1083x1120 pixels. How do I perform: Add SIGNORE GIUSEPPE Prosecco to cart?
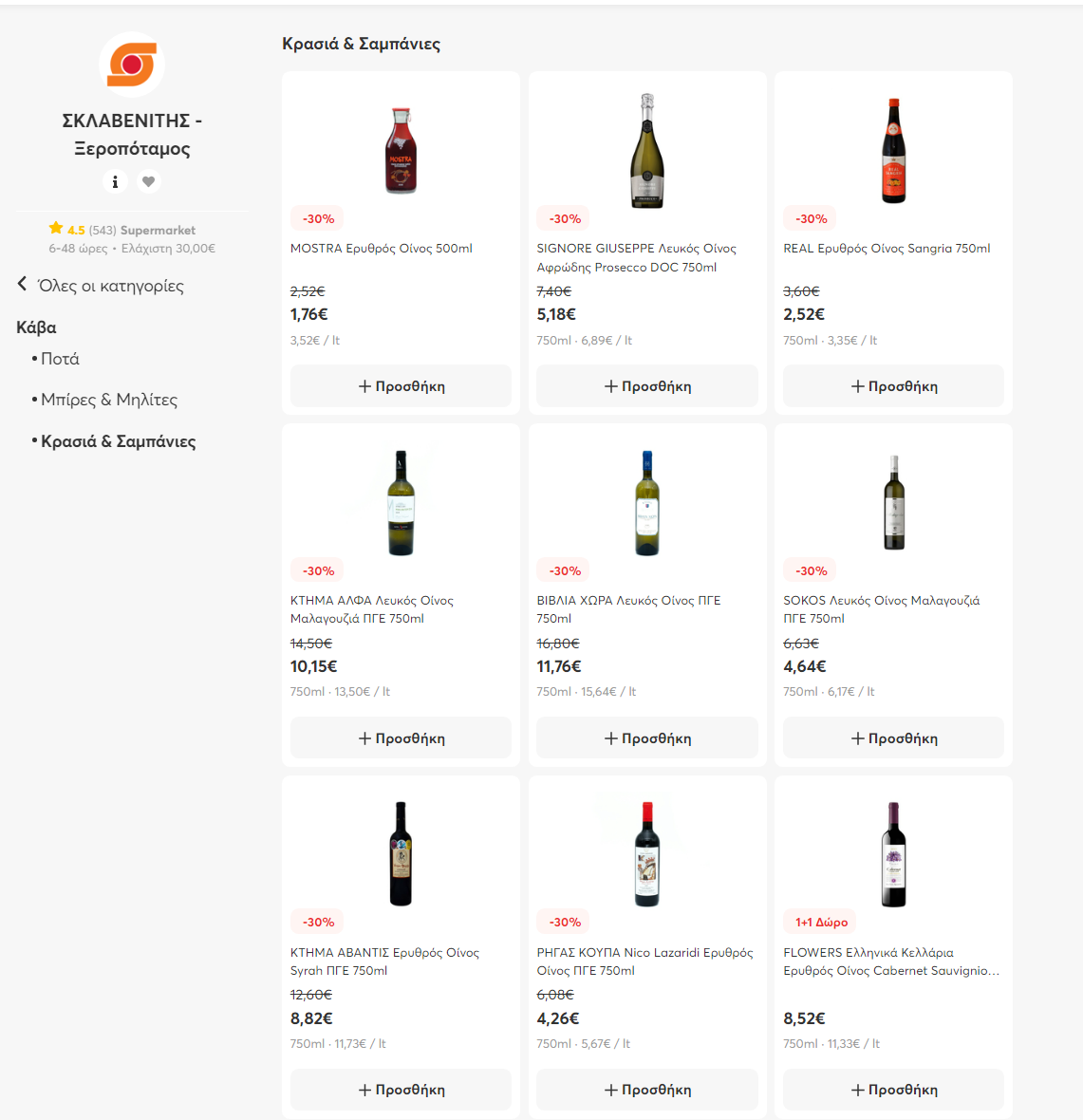point(647,386)
